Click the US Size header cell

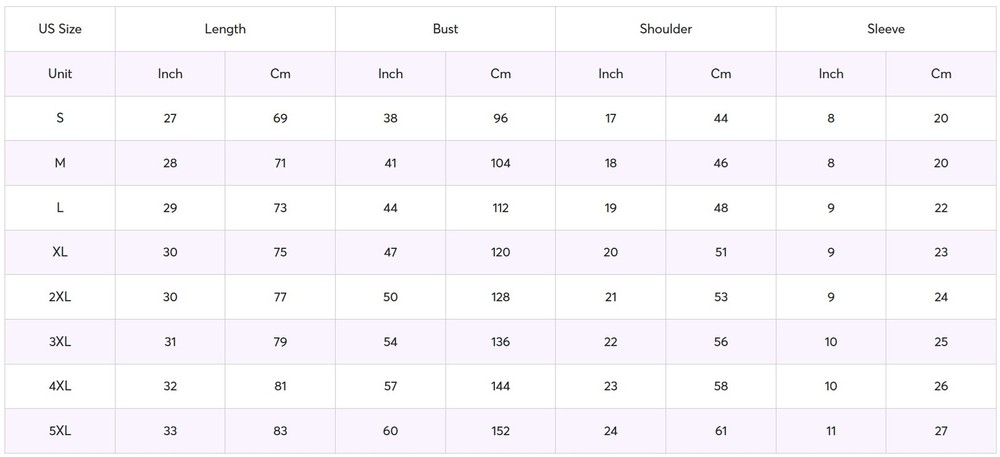pos(60,29)
